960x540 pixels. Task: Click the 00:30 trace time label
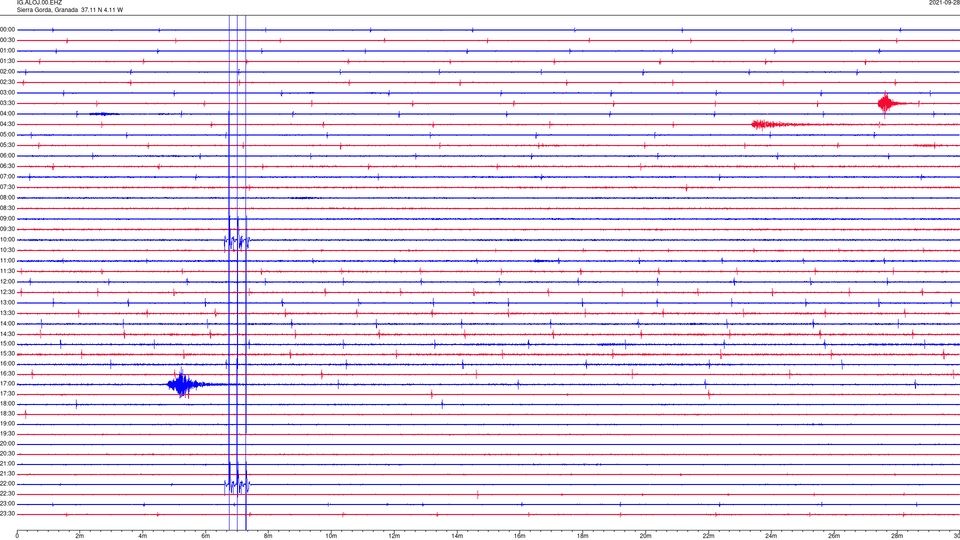point(8,40)
